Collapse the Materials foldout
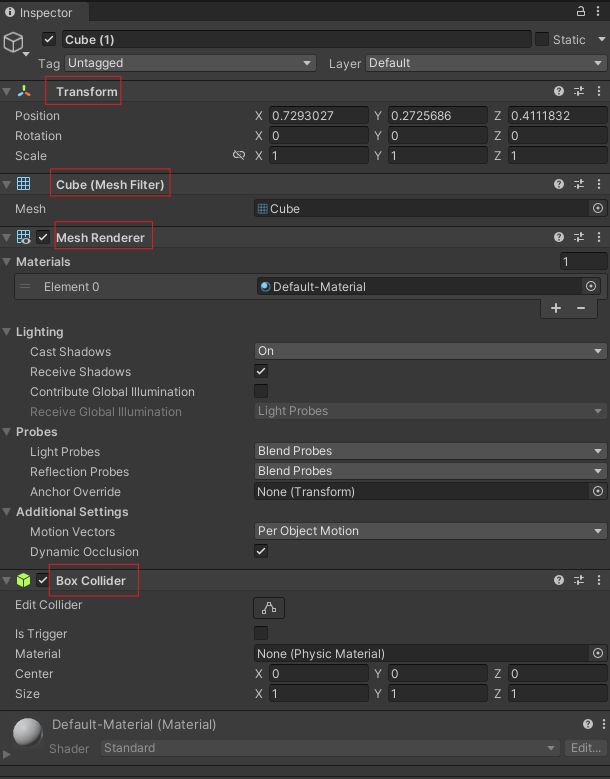610x779 pixels. click(6, 261)
